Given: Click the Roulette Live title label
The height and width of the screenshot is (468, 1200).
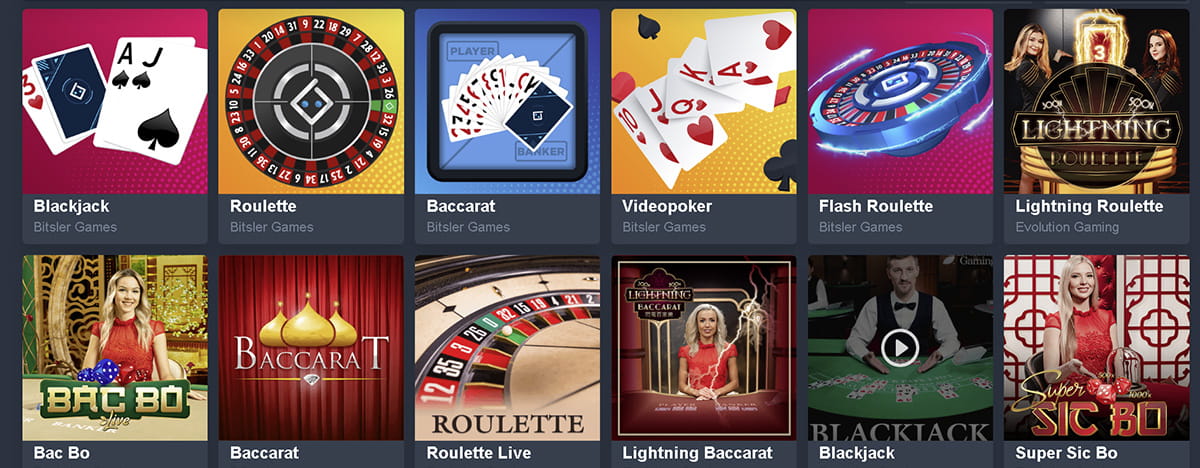Looking at the screenshot, I should (478, 453).
